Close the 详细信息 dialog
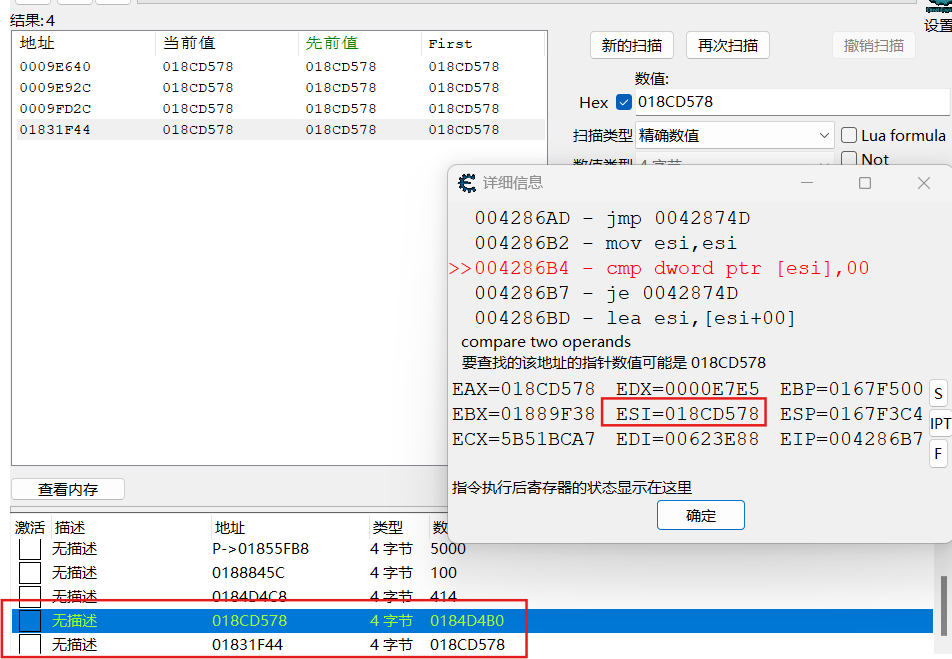This screenshot has width=952, height=659. point(924,183)
